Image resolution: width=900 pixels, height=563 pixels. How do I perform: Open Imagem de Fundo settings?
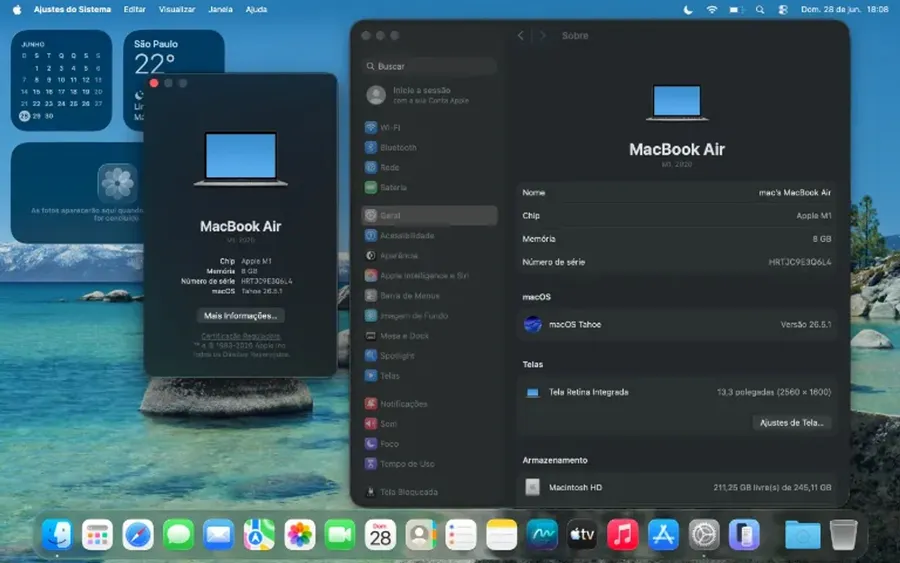(x=429, y=316)
